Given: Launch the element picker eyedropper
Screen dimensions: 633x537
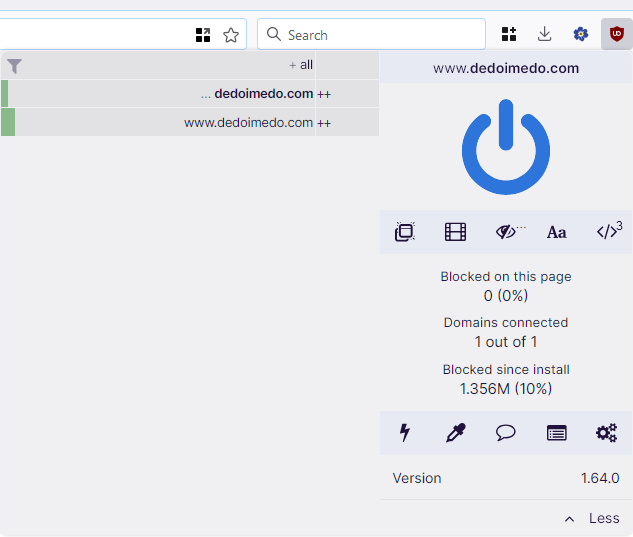Looking at the screenshot, I should click(455, 433).
